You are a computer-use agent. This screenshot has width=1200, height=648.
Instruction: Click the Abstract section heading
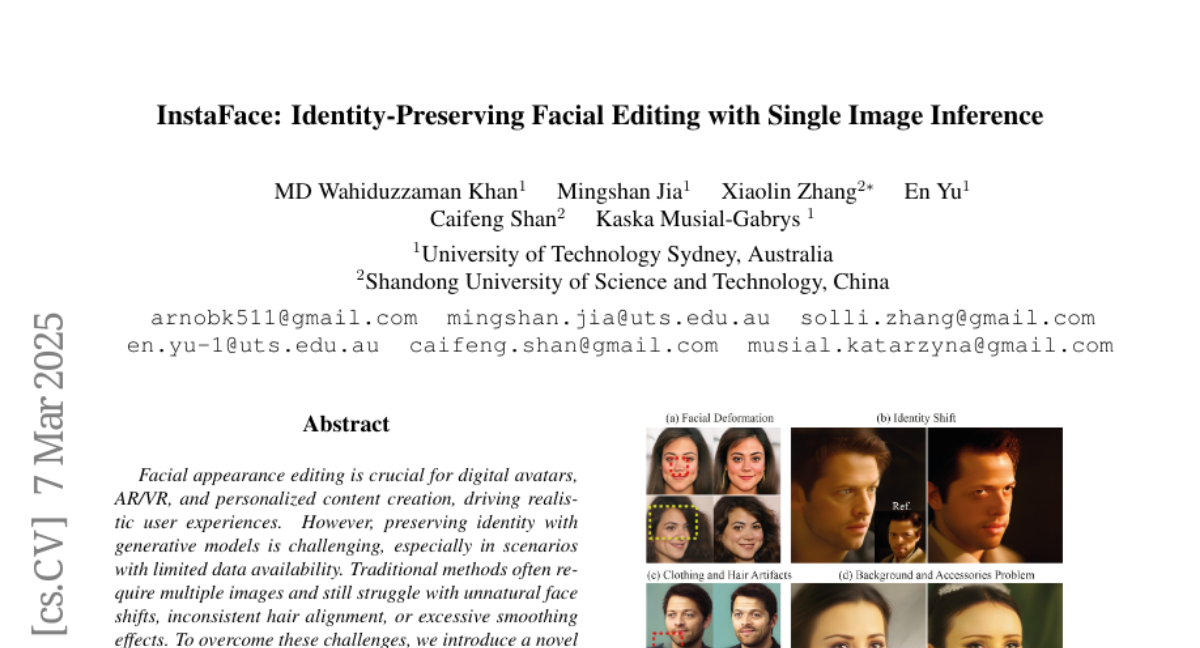click(x=346, y=424)
